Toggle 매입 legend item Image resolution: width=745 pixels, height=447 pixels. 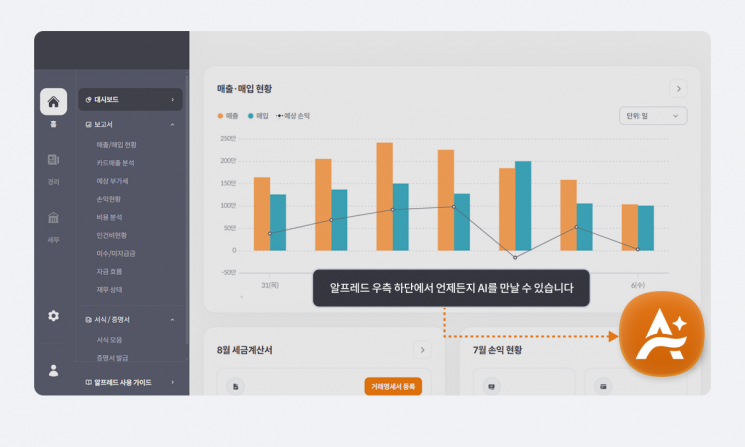pyautogui.click(x=258, y=116)
